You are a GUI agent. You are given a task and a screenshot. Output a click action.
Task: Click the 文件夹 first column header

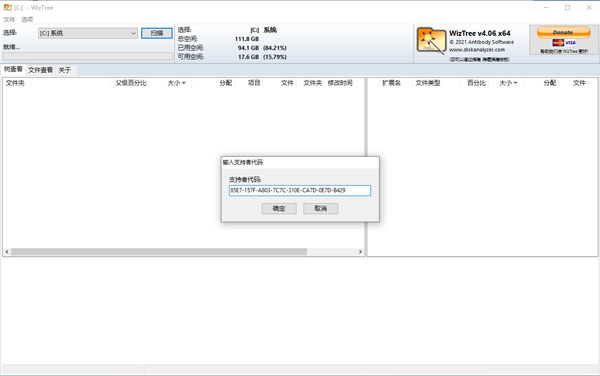tap(15, 83)
